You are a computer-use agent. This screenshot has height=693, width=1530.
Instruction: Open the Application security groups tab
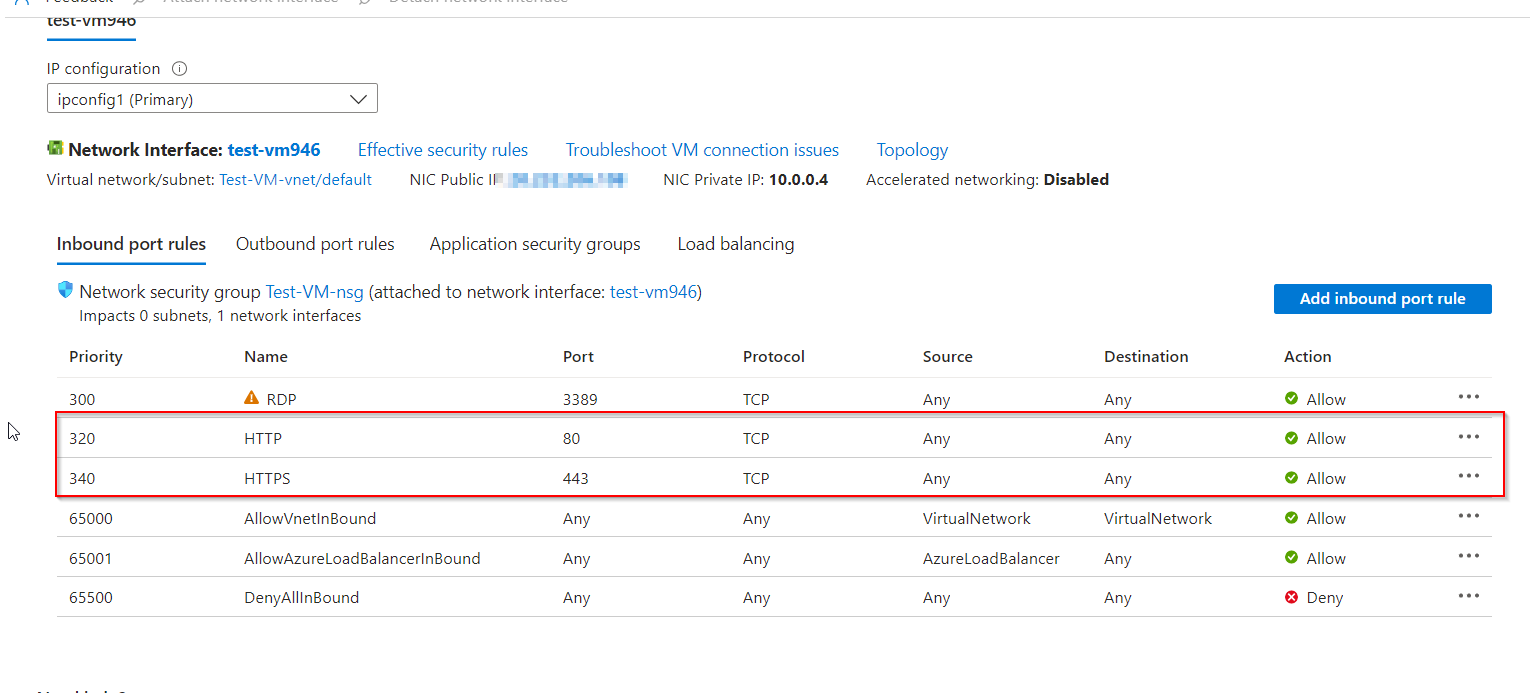pyautogui.click(x=535, y=244)
